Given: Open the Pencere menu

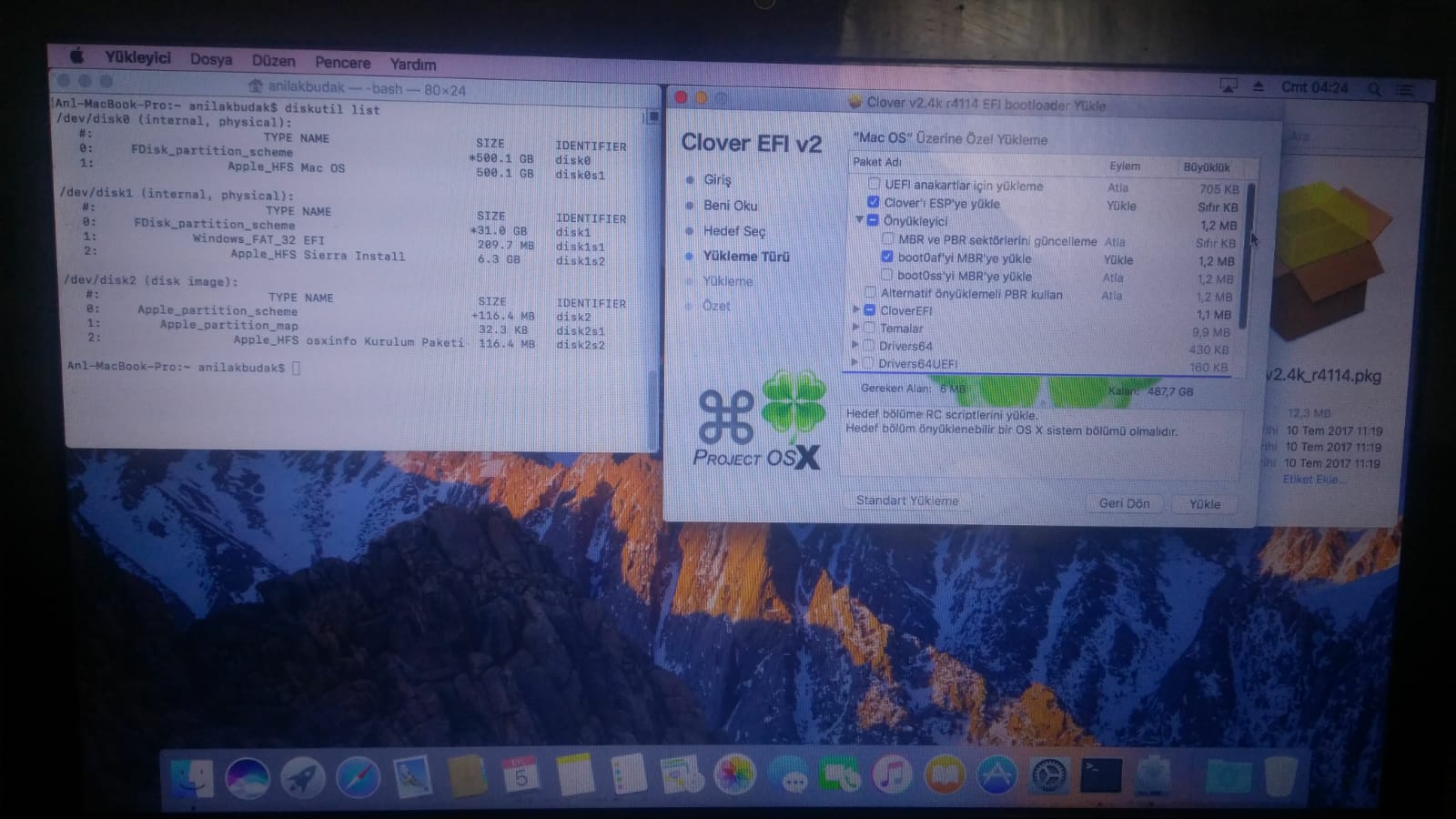Looking at the screenshot, I should tap(342, 63).
